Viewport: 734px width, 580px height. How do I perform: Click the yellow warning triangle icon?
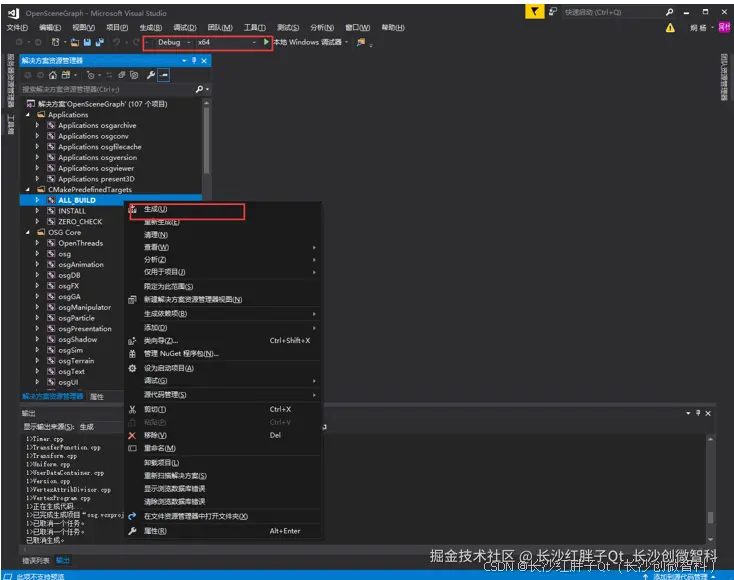tap(670, 28)
